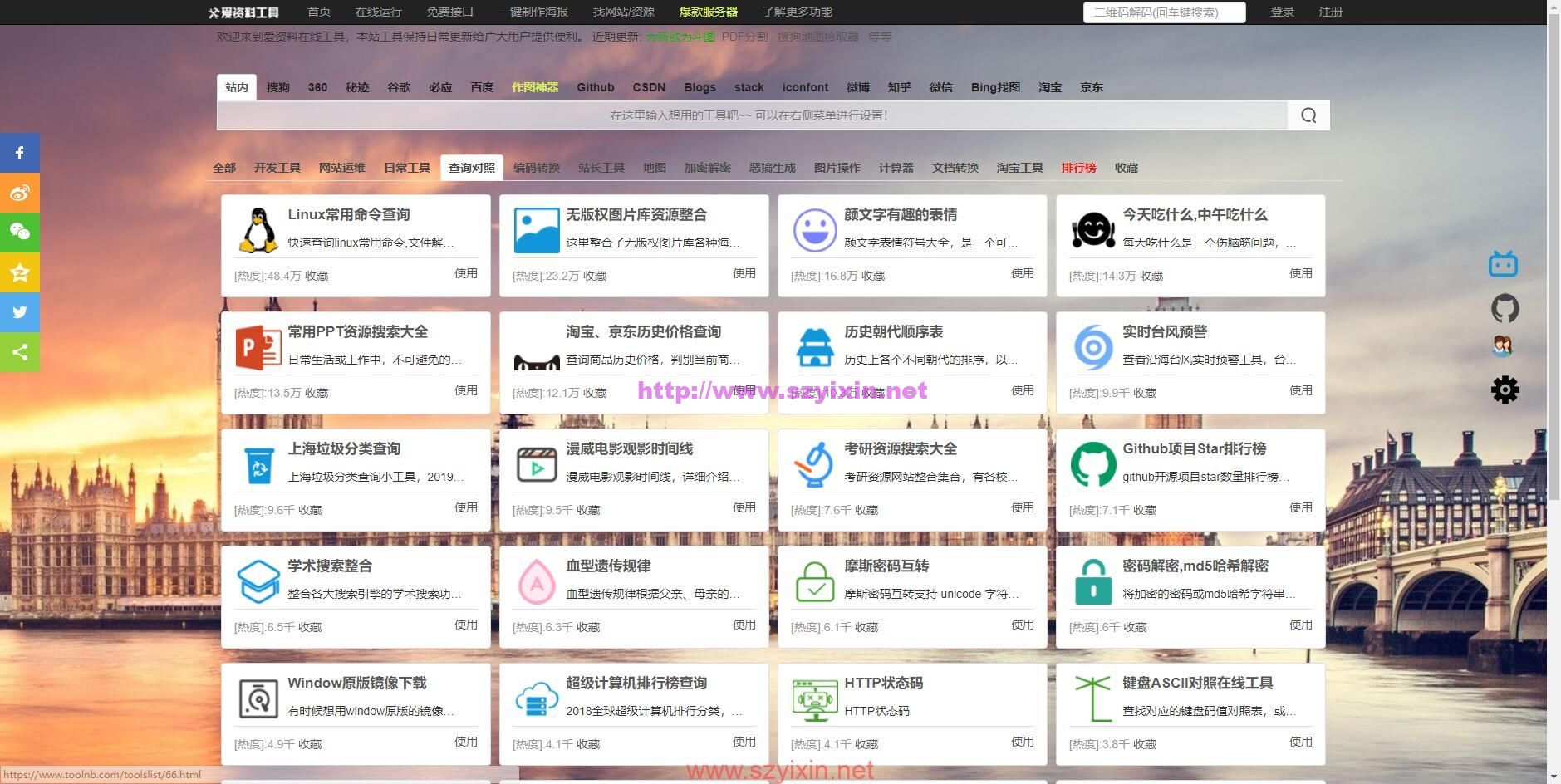Click 收藏 on 血型遗传规律 card
This screenshot has height=784, width=1561.
[588, 627]
